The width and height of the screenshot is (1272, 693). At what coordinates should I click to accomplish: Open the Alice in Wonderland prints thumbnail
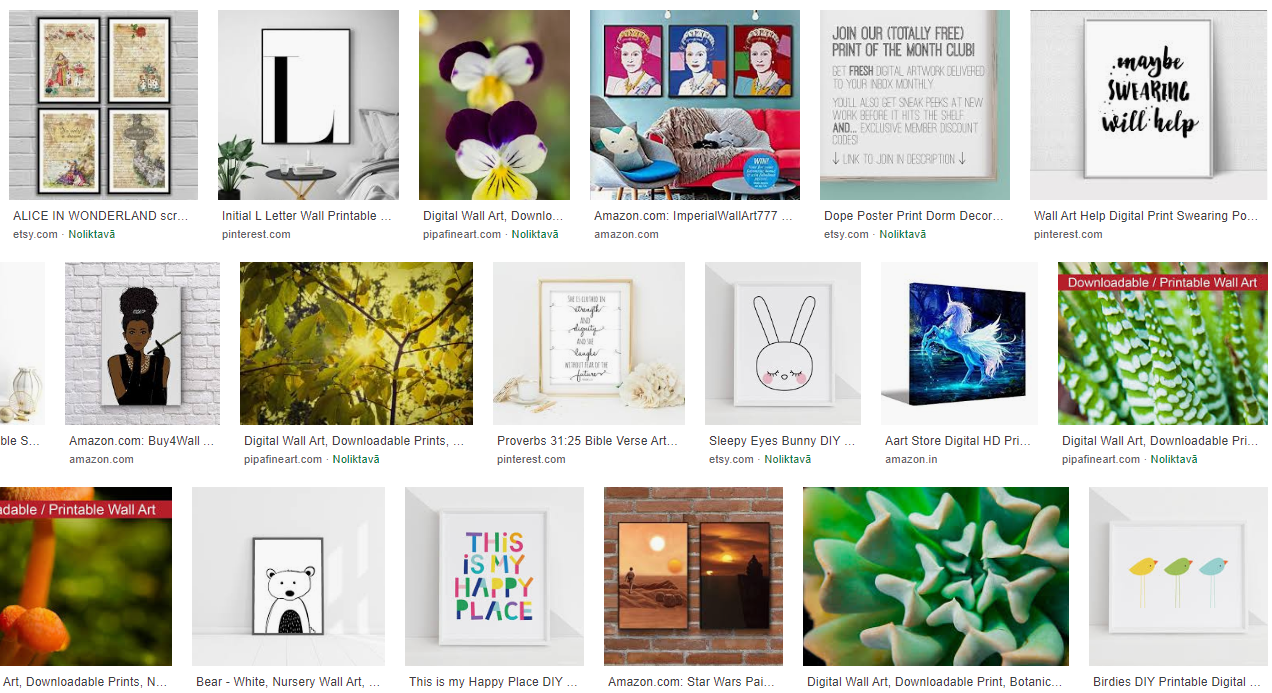[x=103, y=105]
